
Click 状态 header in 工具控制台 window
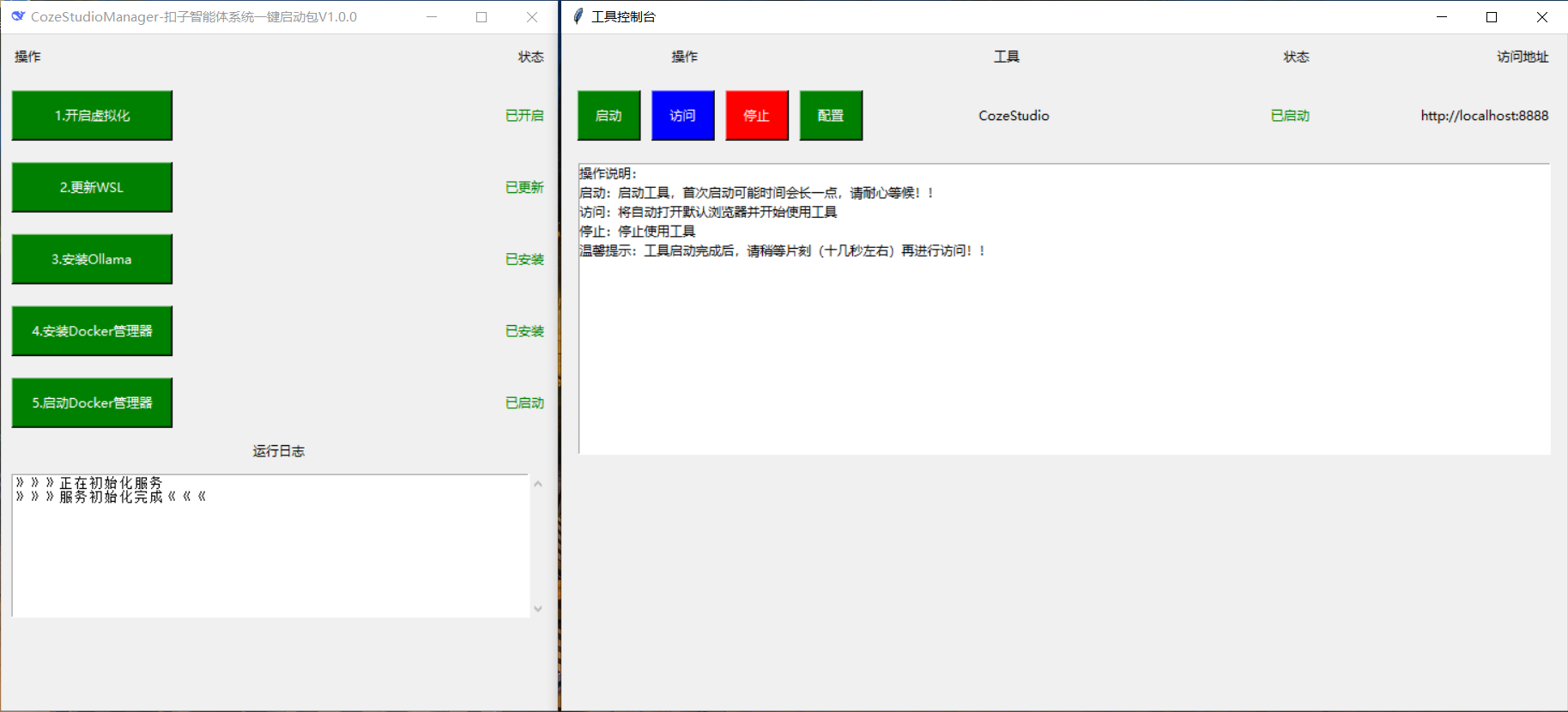click(1296, 57)
